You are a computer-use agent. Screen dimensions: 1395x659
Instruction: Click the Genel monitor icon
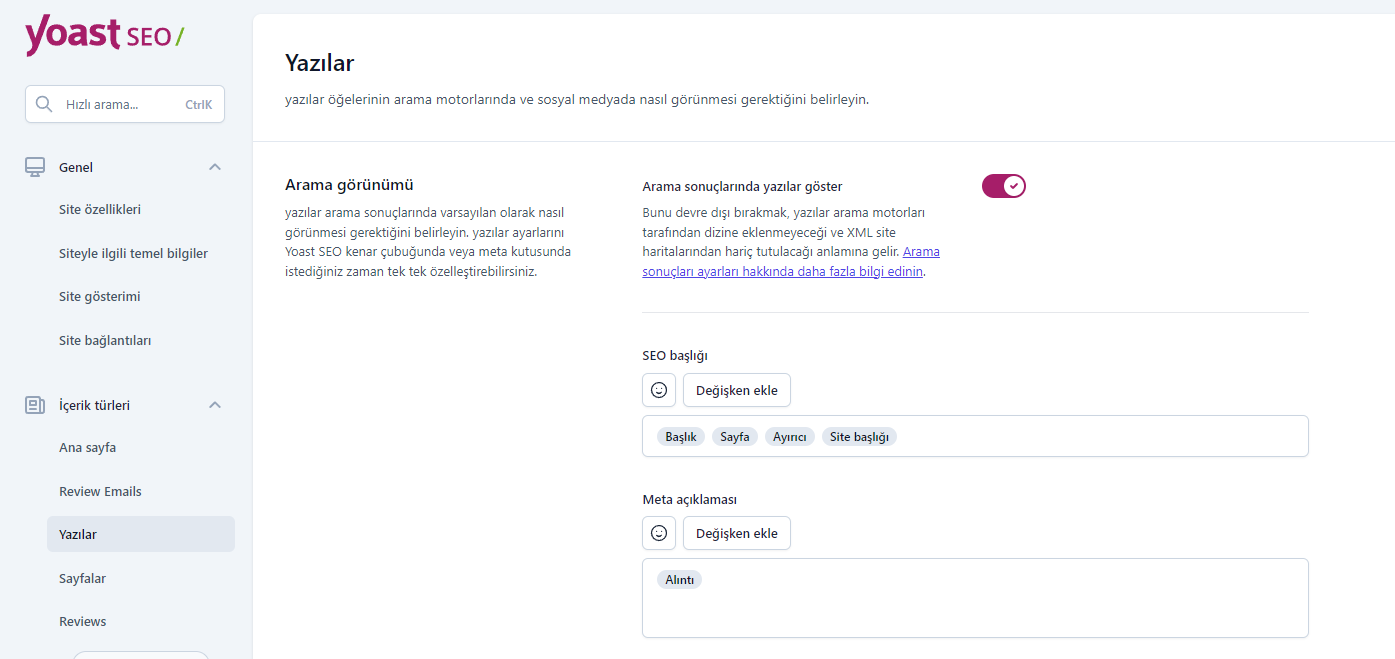[35, 167]
